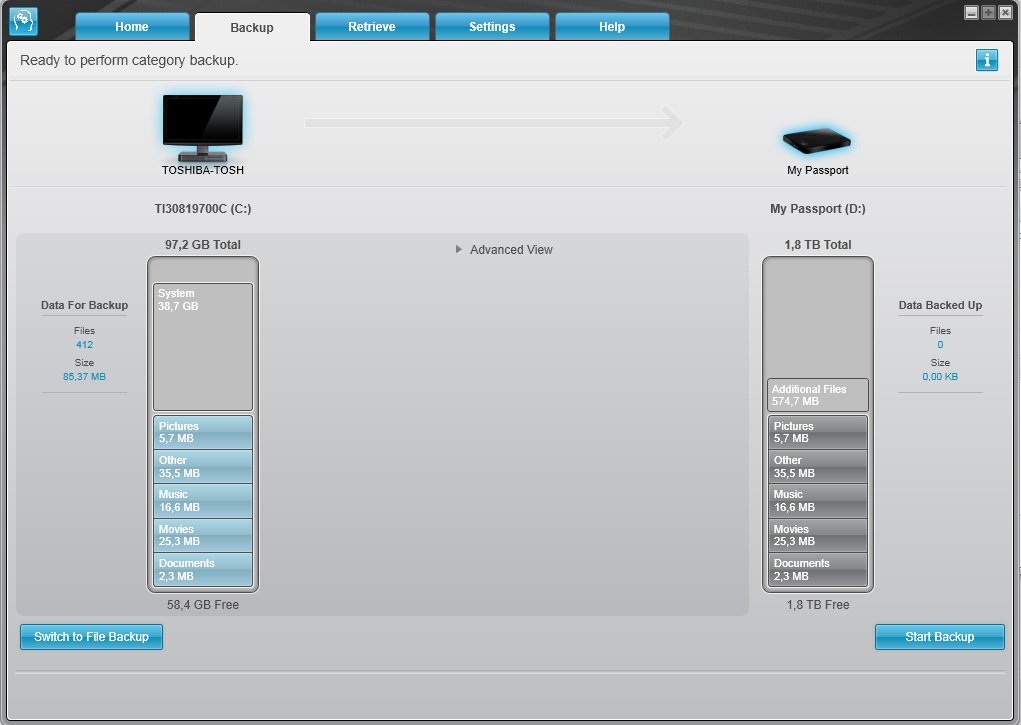This screenshot has height=725, width=1021.
Task: Toggle the source Music 16,6 MB category
Action: coord(203,501)
